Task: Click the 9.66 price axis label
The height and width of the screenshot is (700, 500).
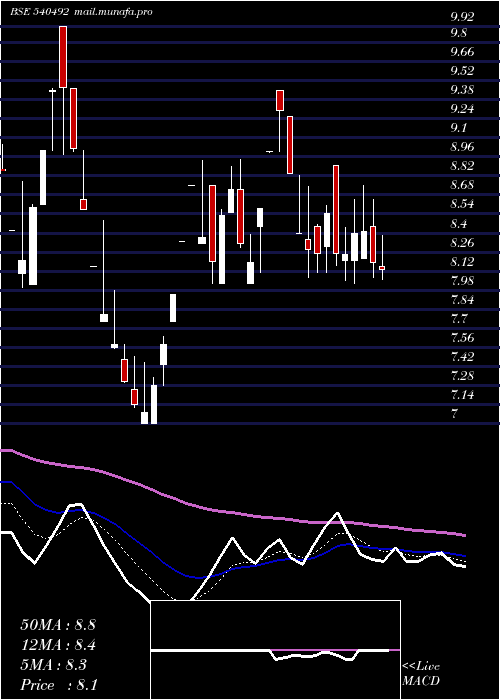Action: pos(462,52)
